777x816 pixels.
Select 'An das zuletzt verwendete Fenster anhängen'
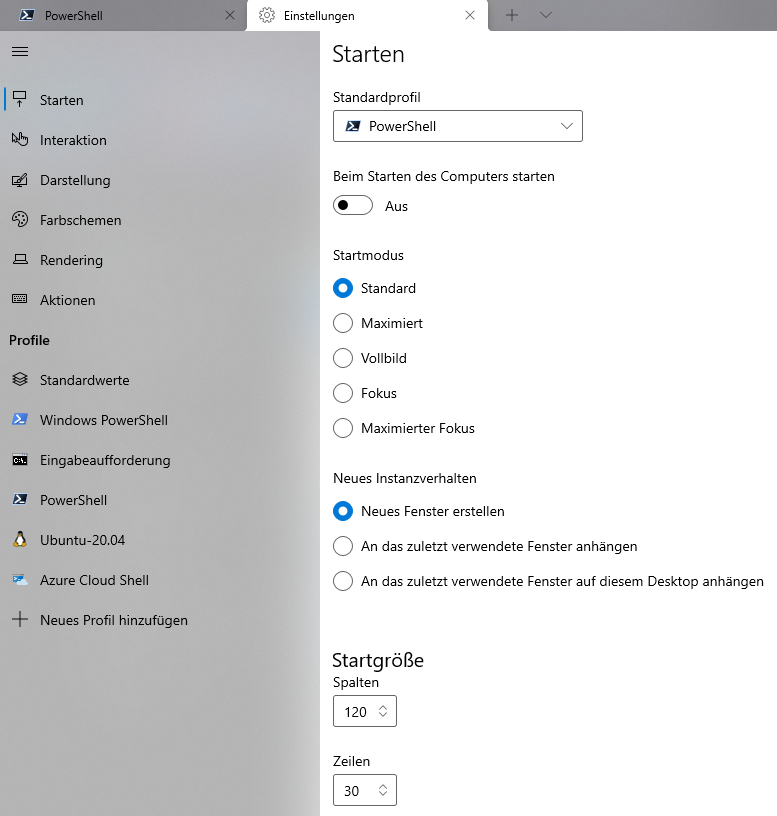point(343,546)
